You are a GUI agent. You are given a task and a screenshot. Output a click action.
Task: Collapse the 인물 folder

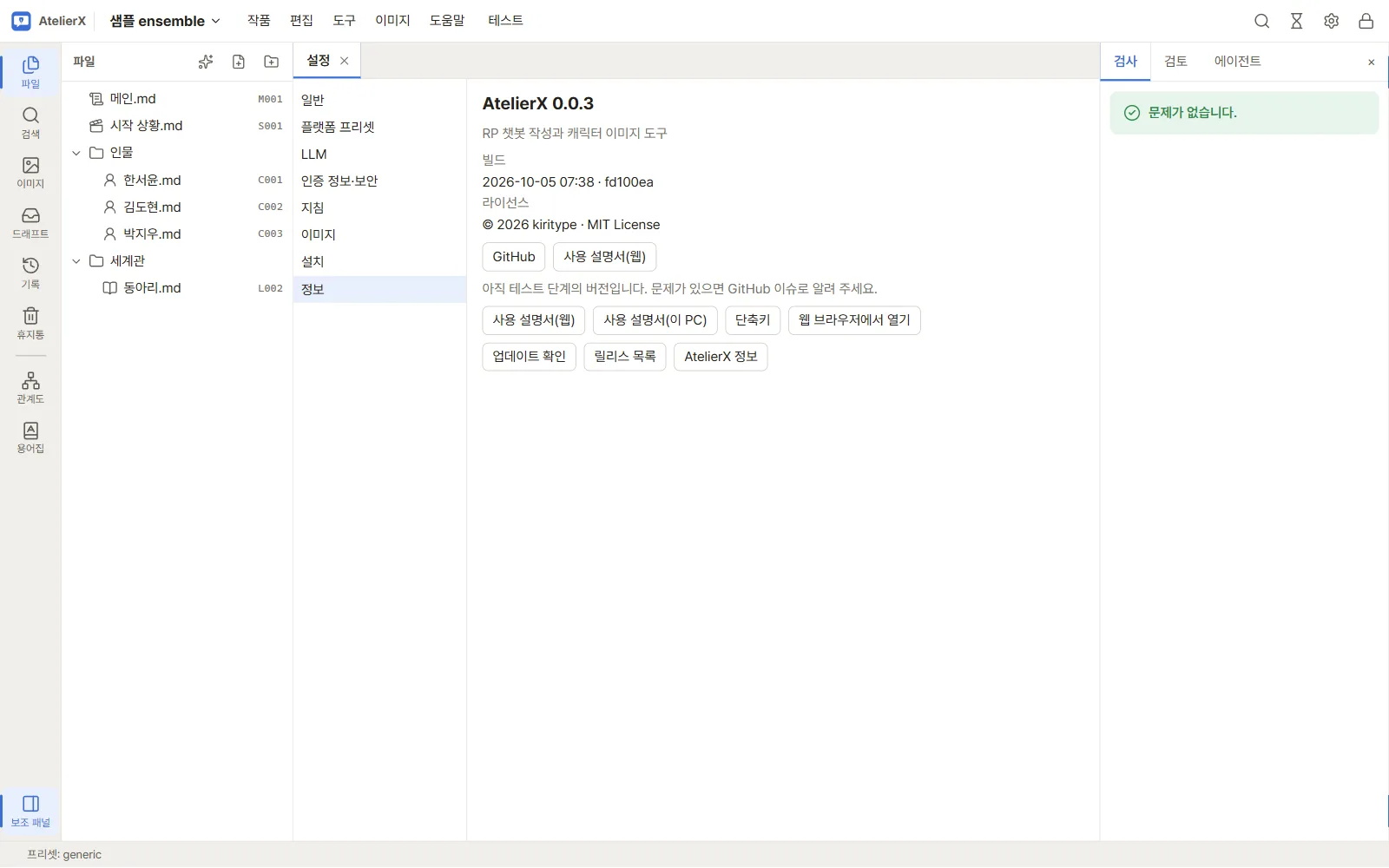76,153
